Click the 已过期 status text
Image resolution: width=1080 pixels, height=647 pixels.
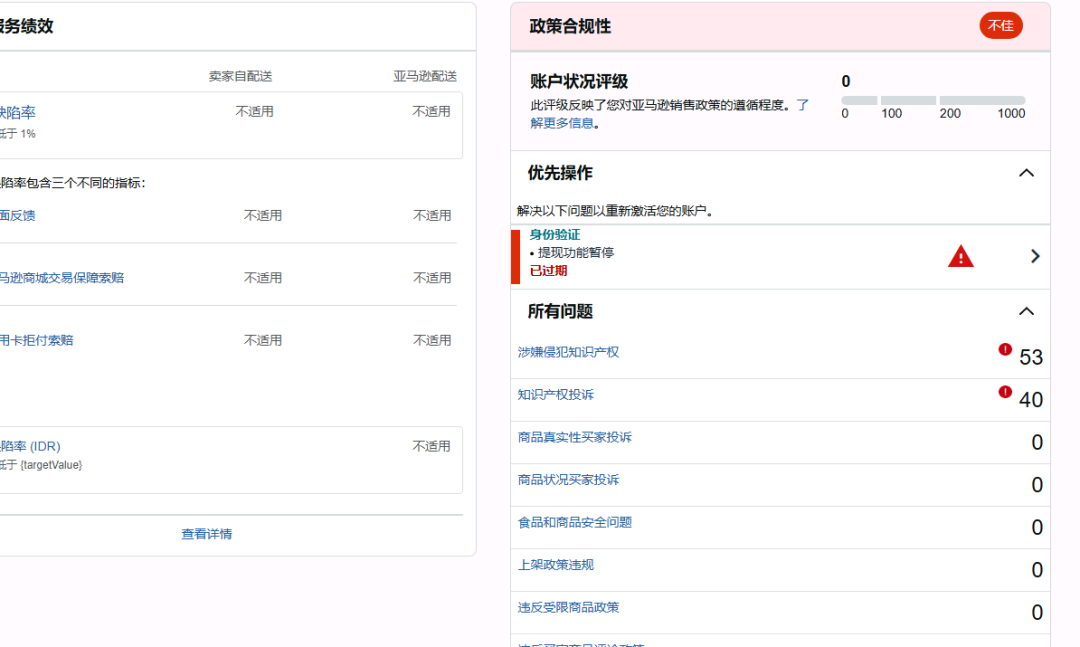click(x=548, y=271)
